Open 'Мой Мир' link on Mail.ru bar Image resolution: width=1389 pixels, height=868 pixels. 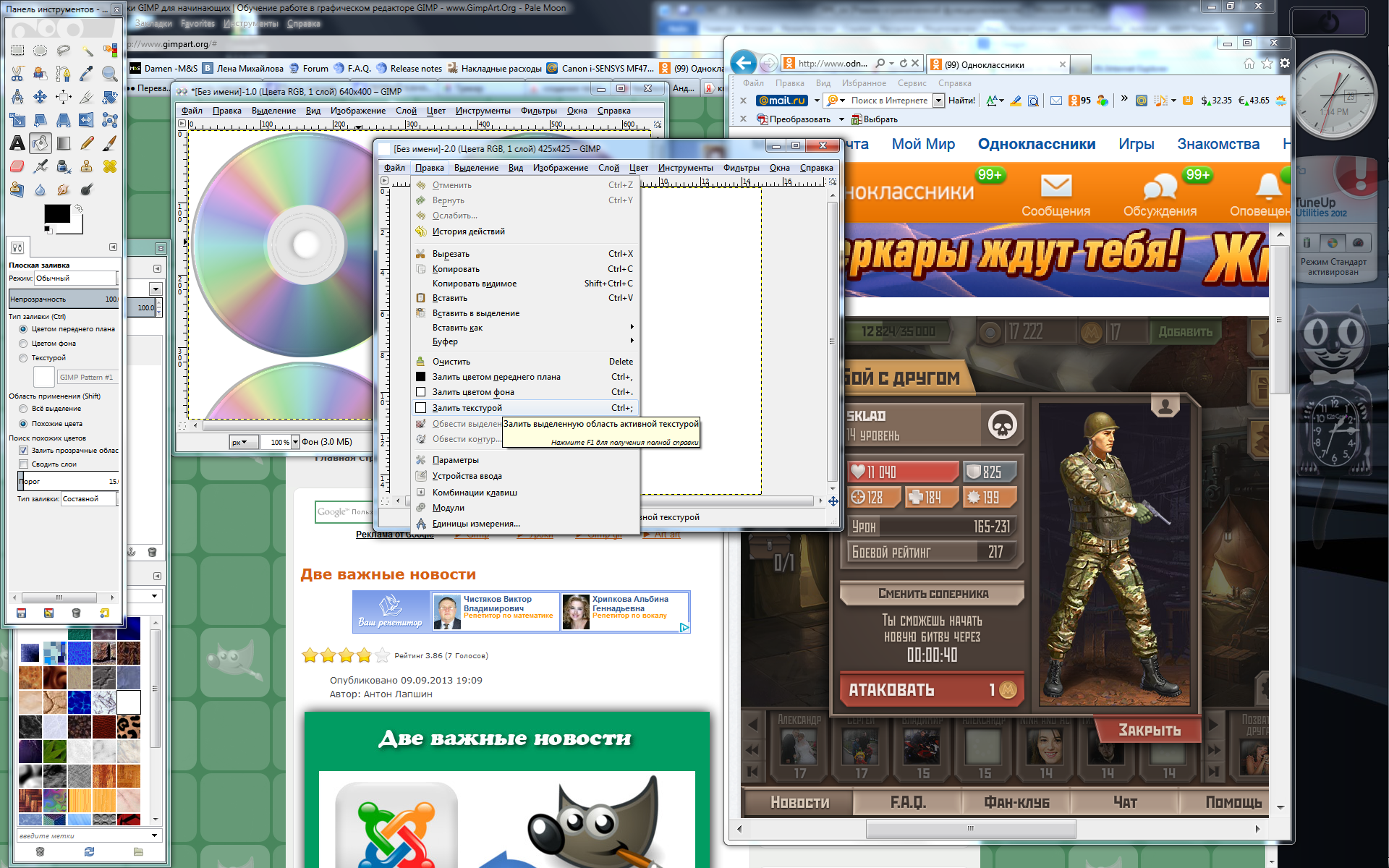click(923, 144)
